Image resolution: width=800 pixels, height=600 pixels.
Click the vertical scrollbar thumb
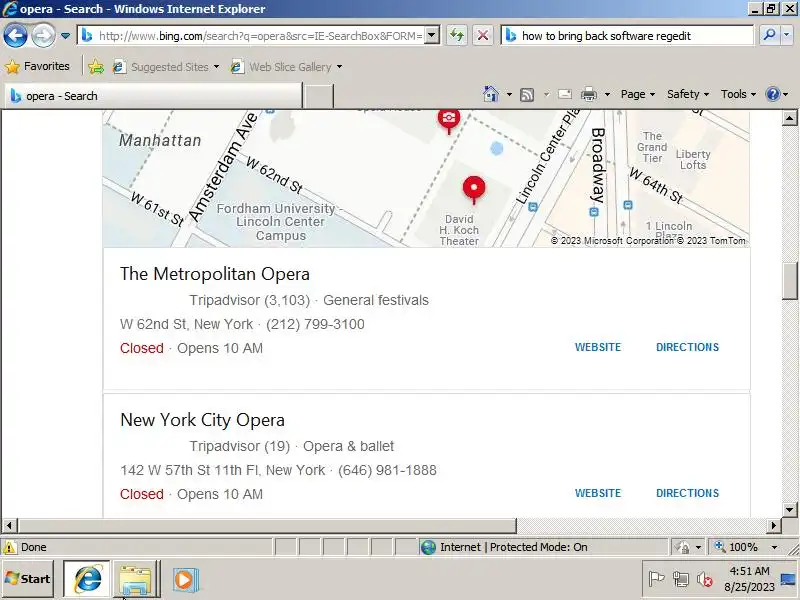pos(790,281)
